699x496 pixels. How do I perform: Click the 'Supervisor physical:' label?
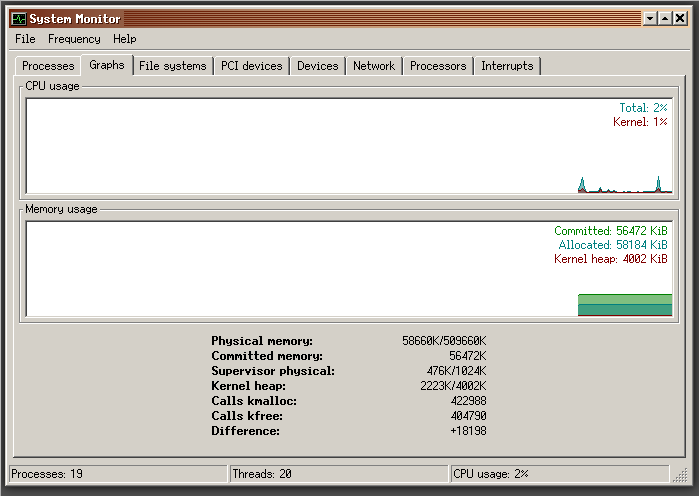[273, 371]
